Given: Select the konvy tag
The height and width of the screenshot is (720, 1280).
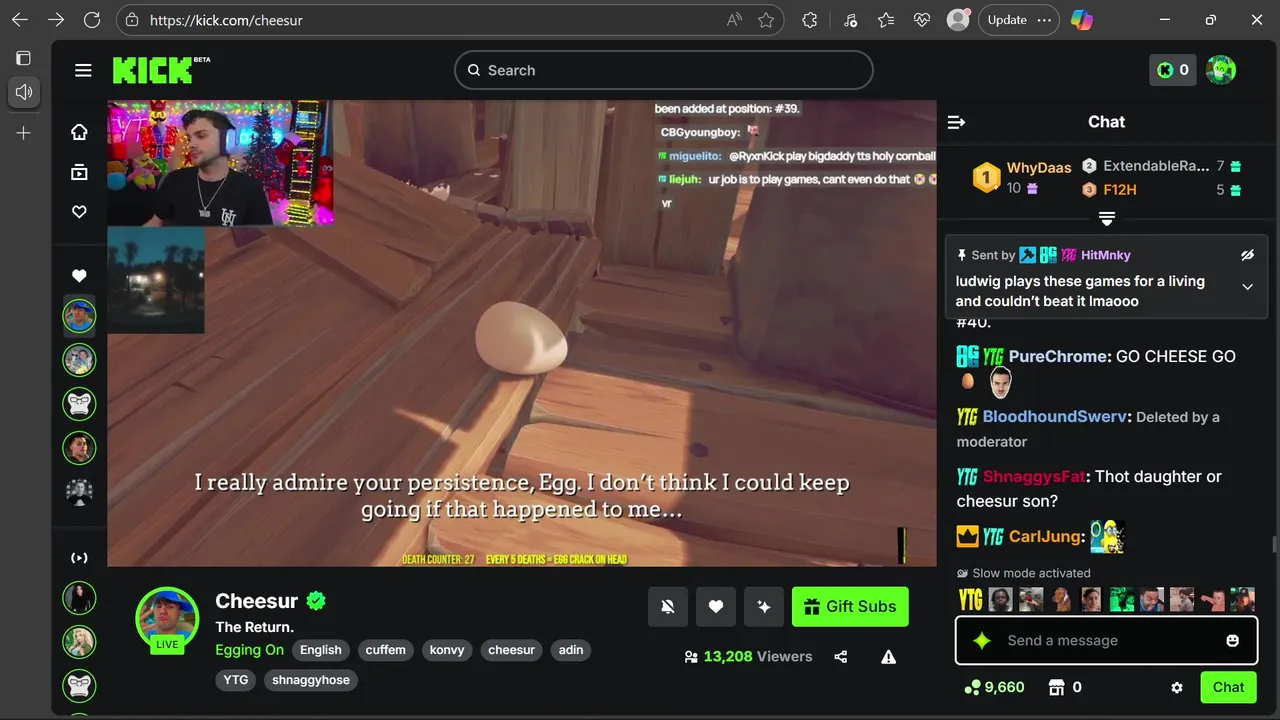Looking at the screenshot, I should [447, 650].
